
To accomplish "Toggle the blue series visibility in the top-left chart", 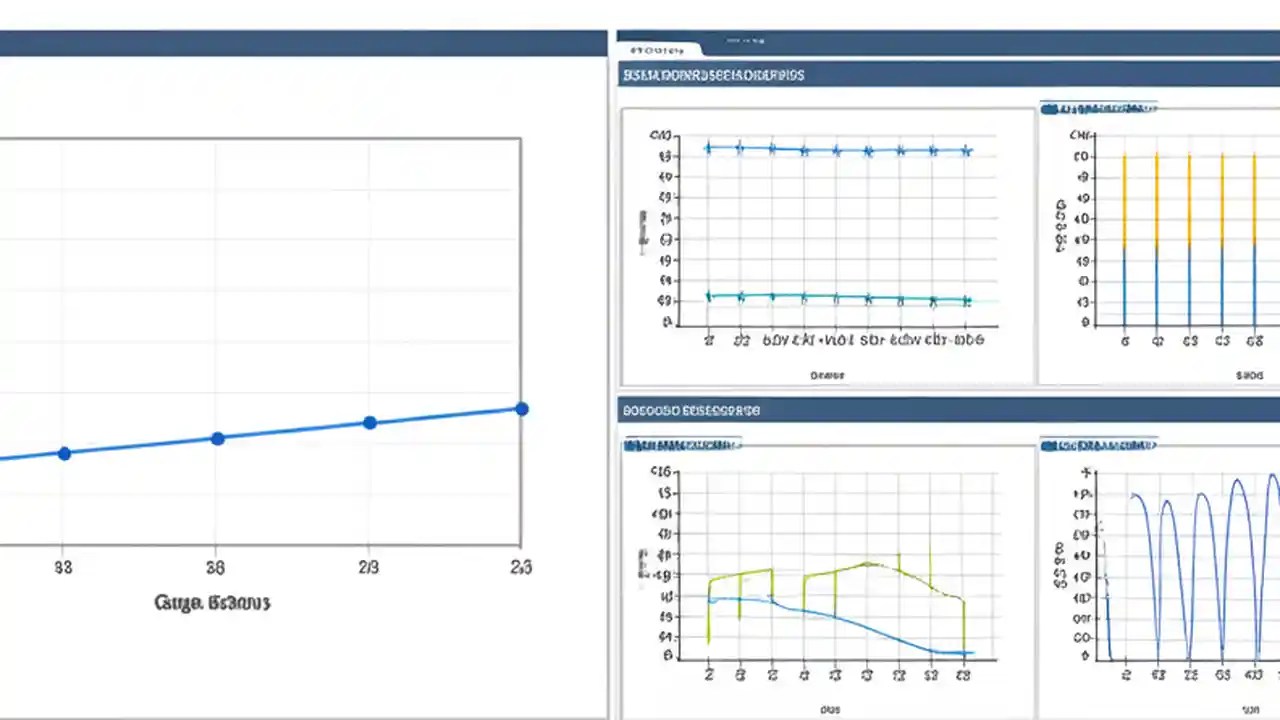I will (x=707, y=148).
